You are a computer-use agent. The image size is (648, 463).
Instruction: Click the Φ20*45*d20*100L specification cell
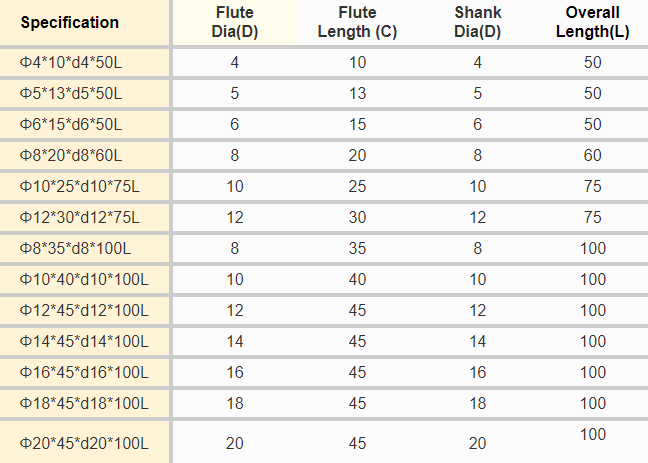[83, 442]
